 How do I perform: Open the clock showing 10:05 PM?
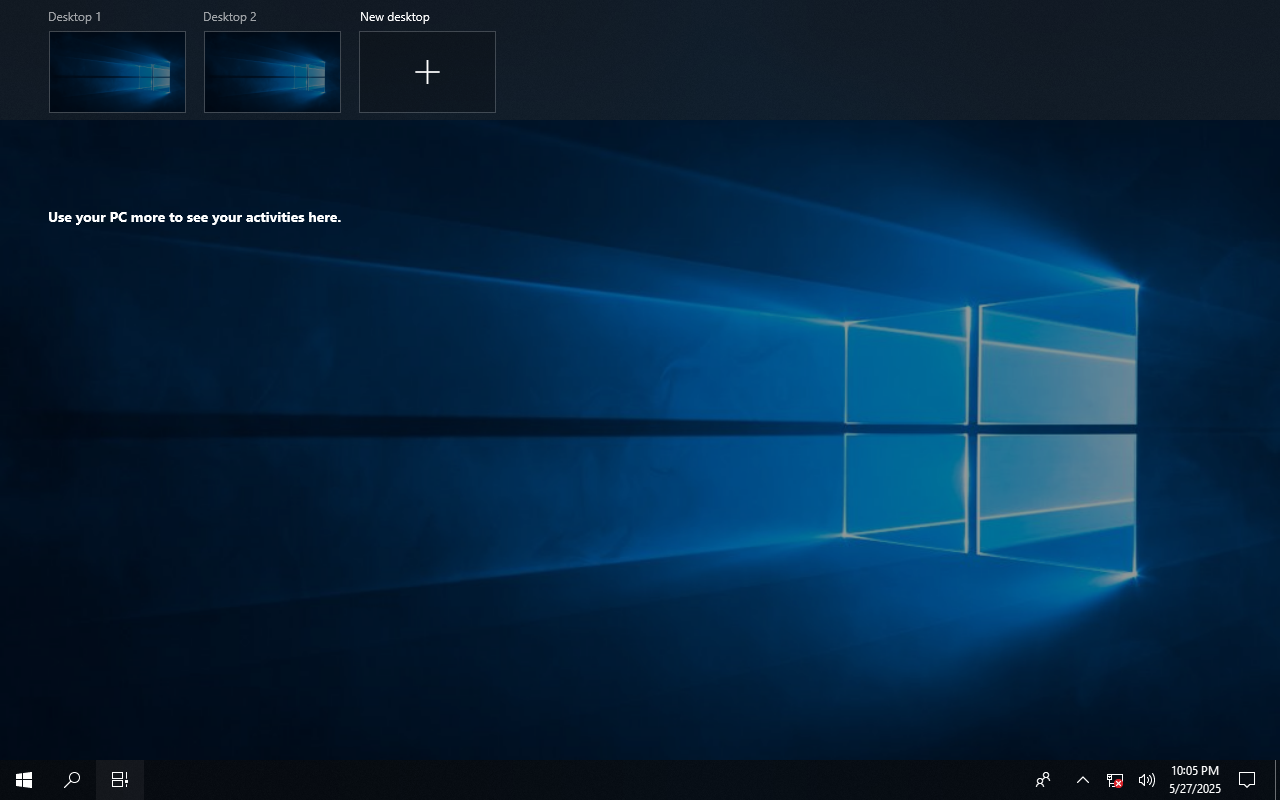tap(1195, 780)
